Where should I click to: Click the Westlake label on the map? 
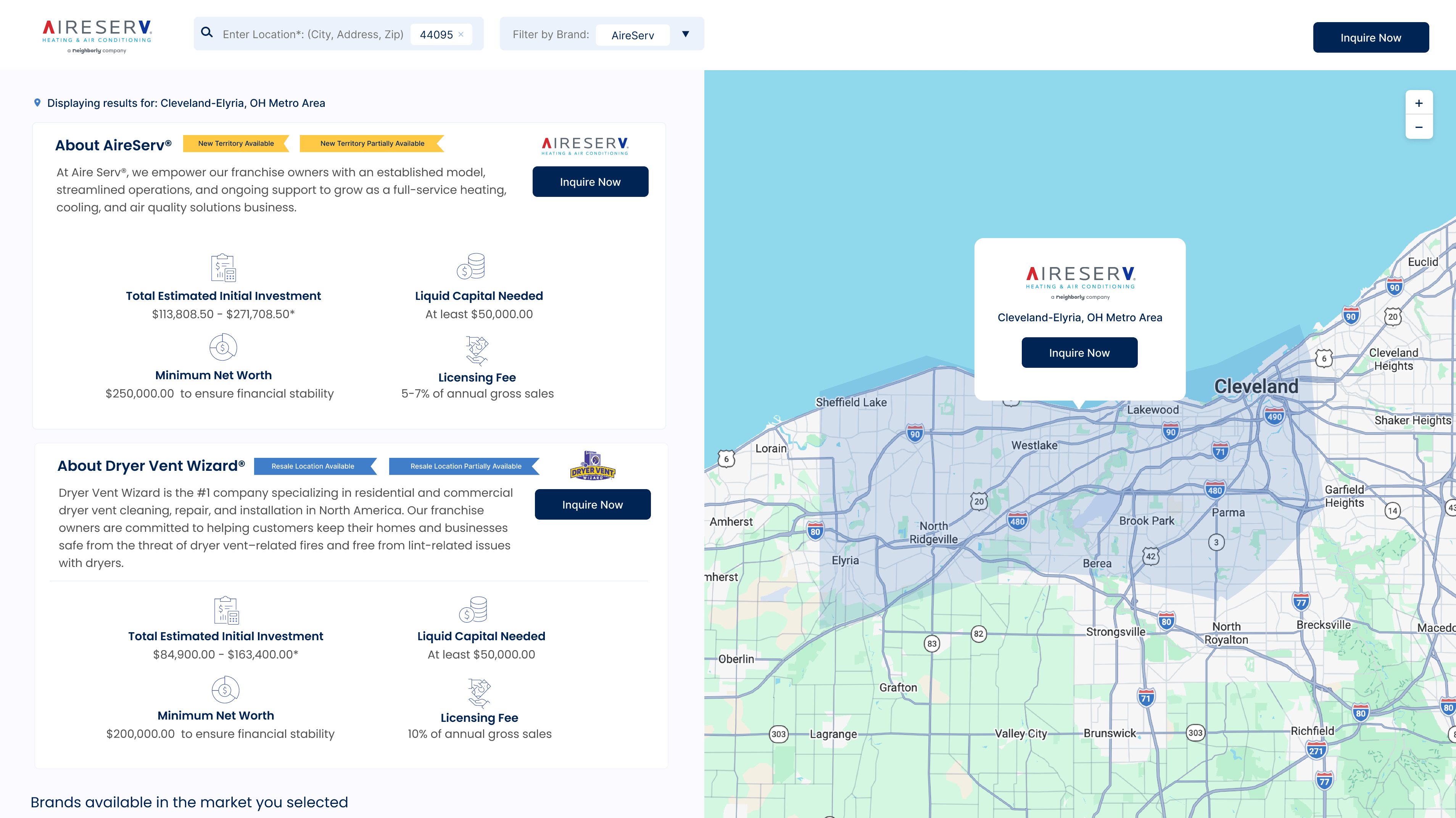1034,445
